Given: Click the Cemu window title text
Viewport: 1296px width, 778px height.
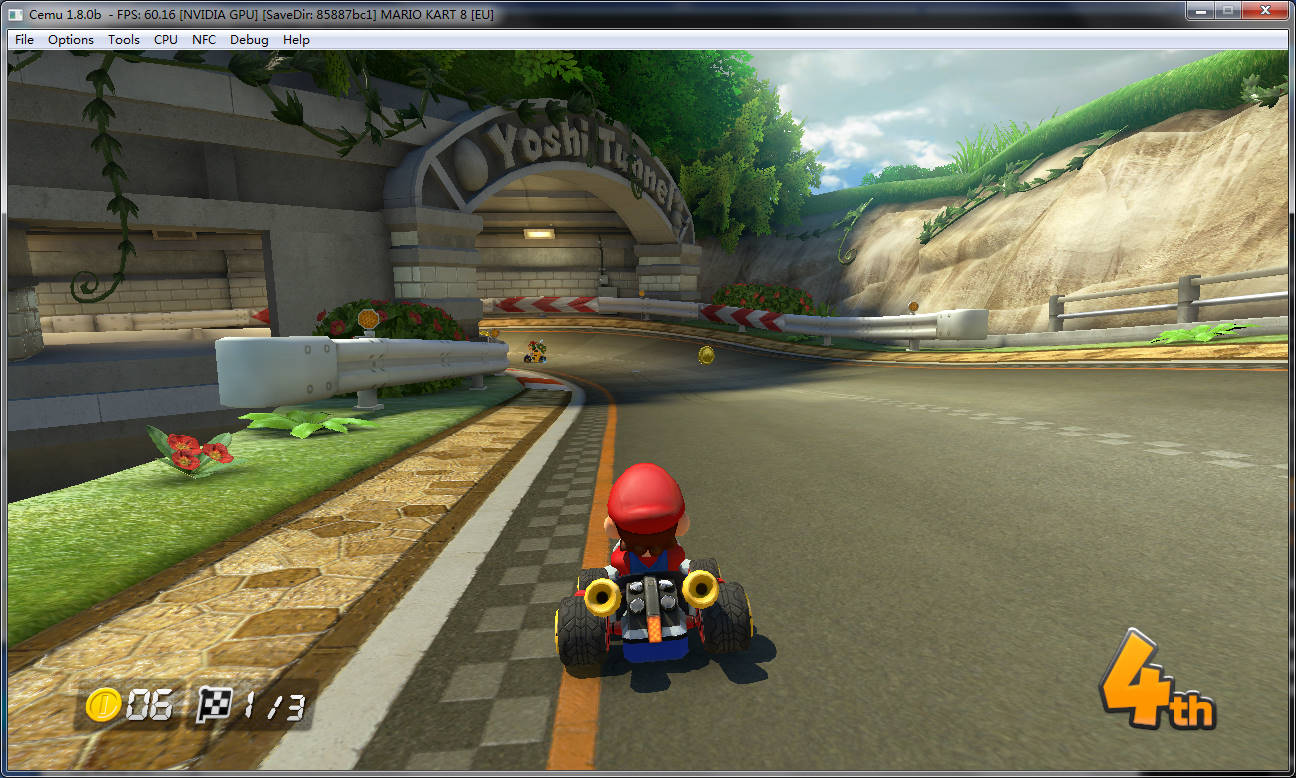Looking at the screenshot, I should 261,15.
